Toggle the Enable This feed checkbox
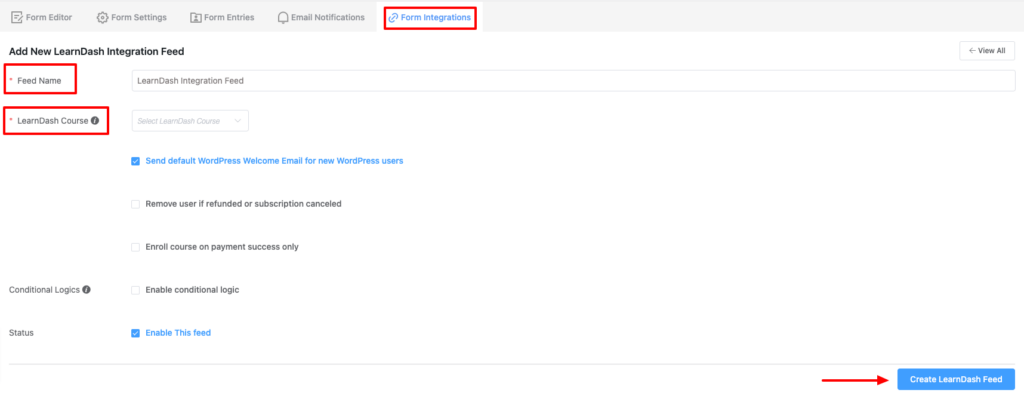The height and width of the screenshot is (393, 1024). point(135,333)
